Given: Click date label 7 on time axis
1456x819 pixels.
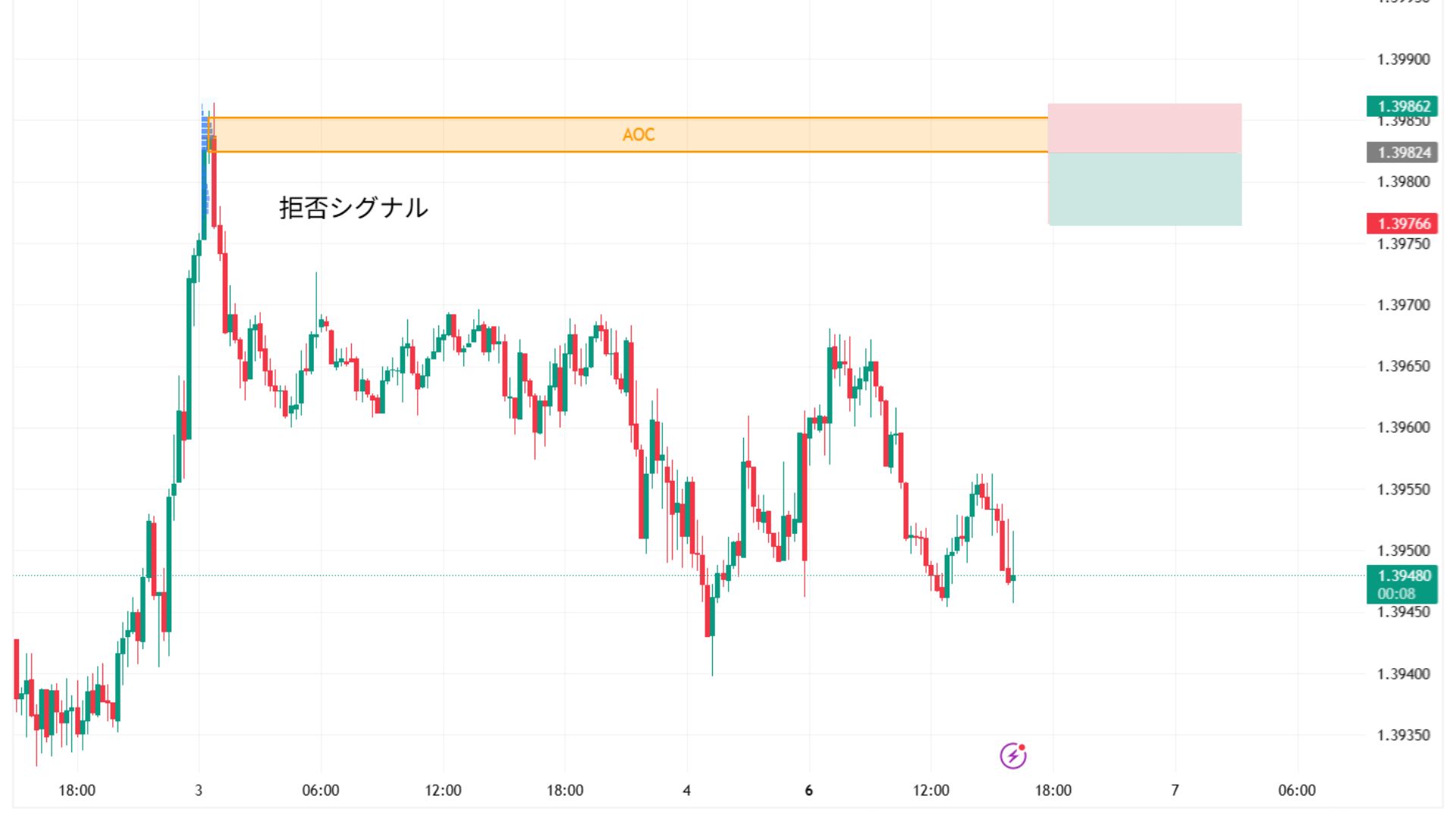Looking at the screenshot, I should coord(1175,790).
